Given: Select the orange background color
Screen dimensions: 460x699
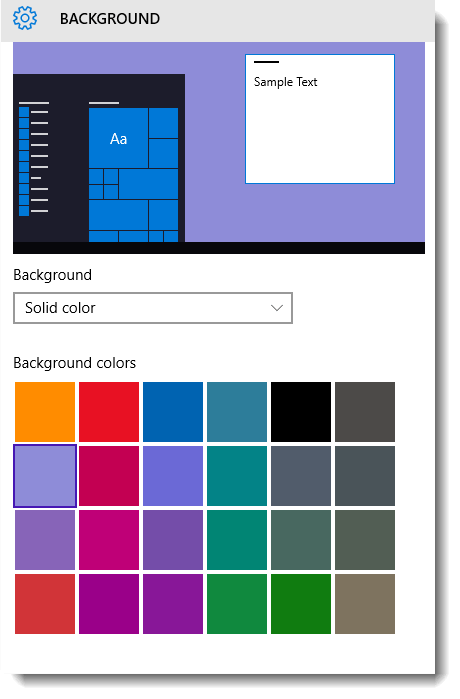Looking at the screenshot, I should click(45, 412).
